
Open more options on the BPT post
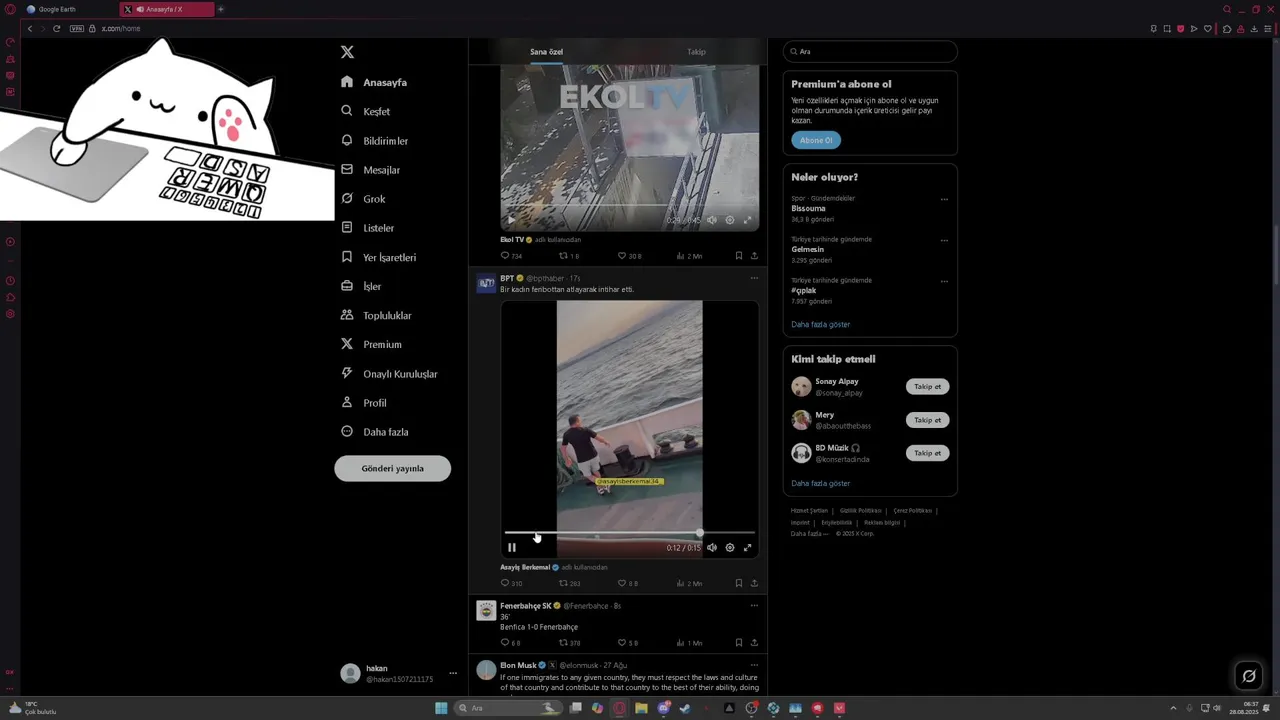(754, 278)
